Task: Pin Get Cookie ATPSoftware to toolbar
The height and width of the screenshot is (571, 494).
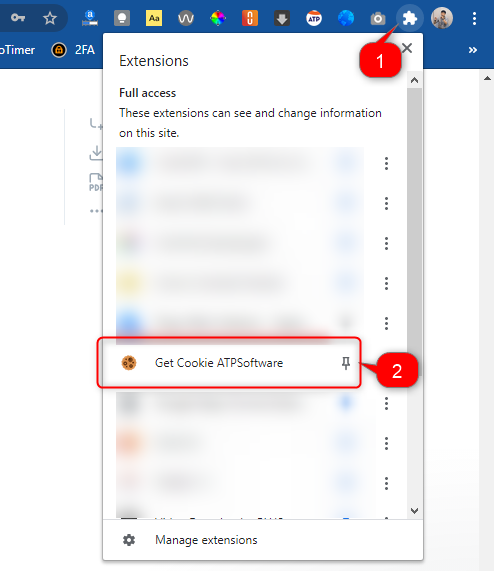Action: coord(346,363)
